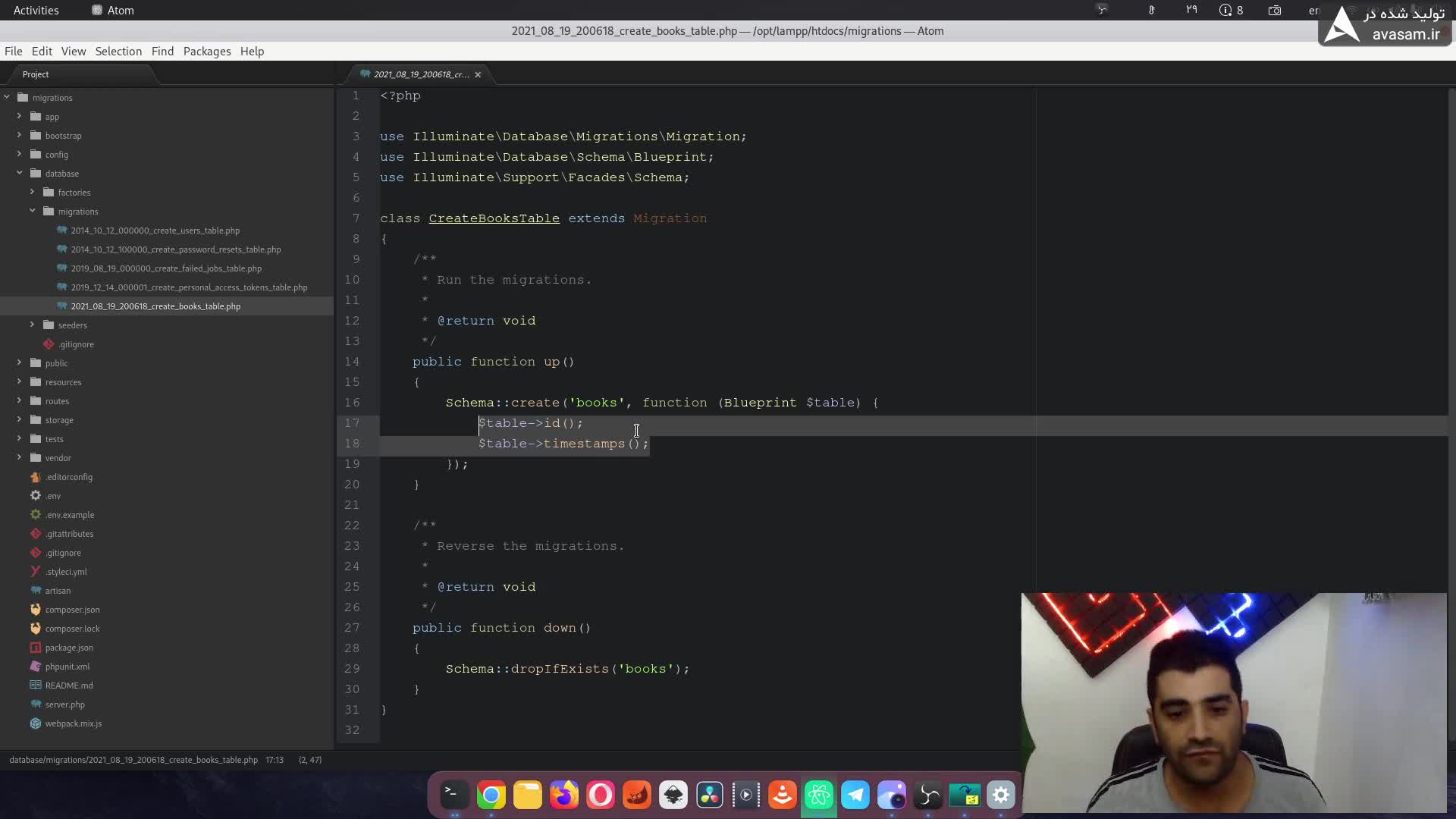Viewport: 1456px width, 819px height.
Task: Click the file path in status bar
Action: point(133,760)
